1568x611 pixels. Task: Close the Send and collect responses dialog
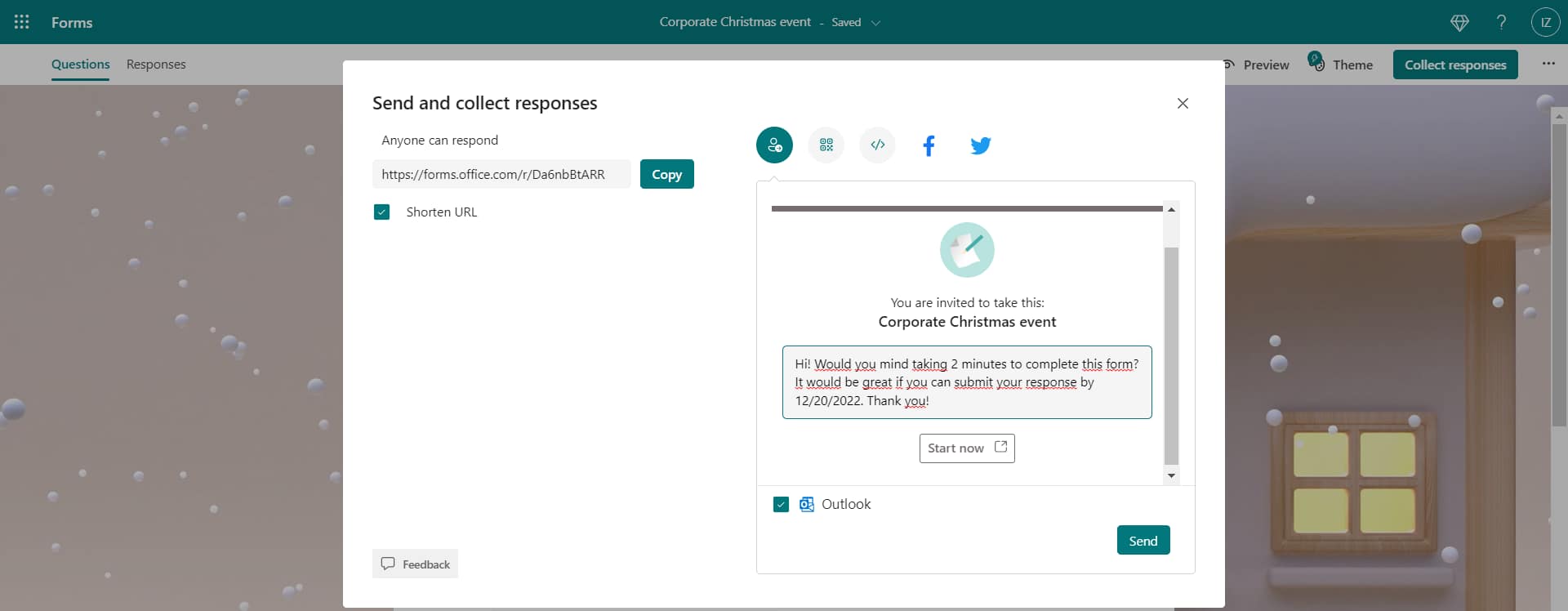tap(1182, 104)
